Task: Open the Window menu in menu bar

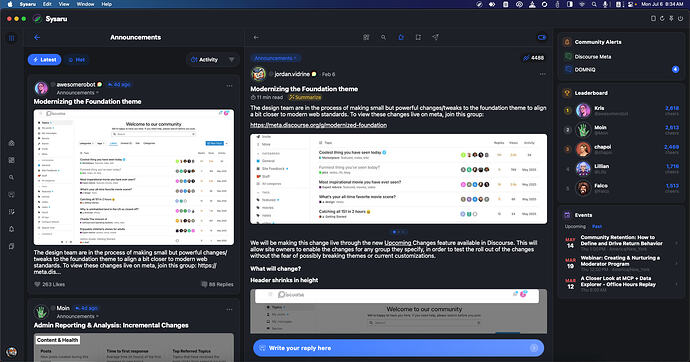Action: [x=85, y=4]
